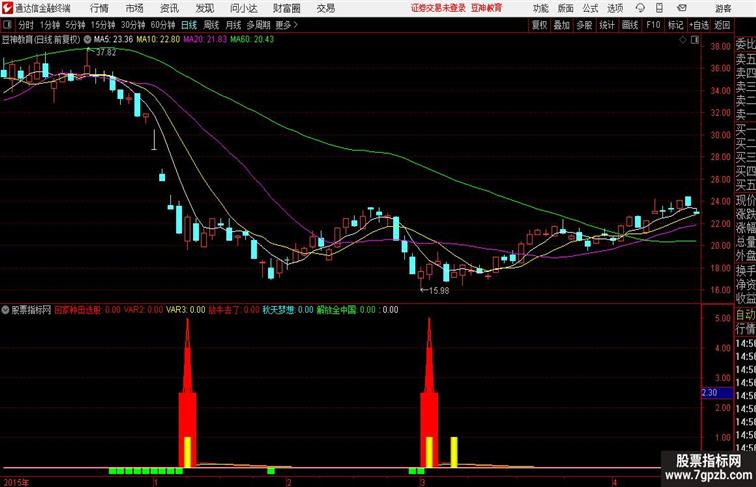756x487 pixels.
Task: Open the 公式 menu
Action: (x=590, y=8)
